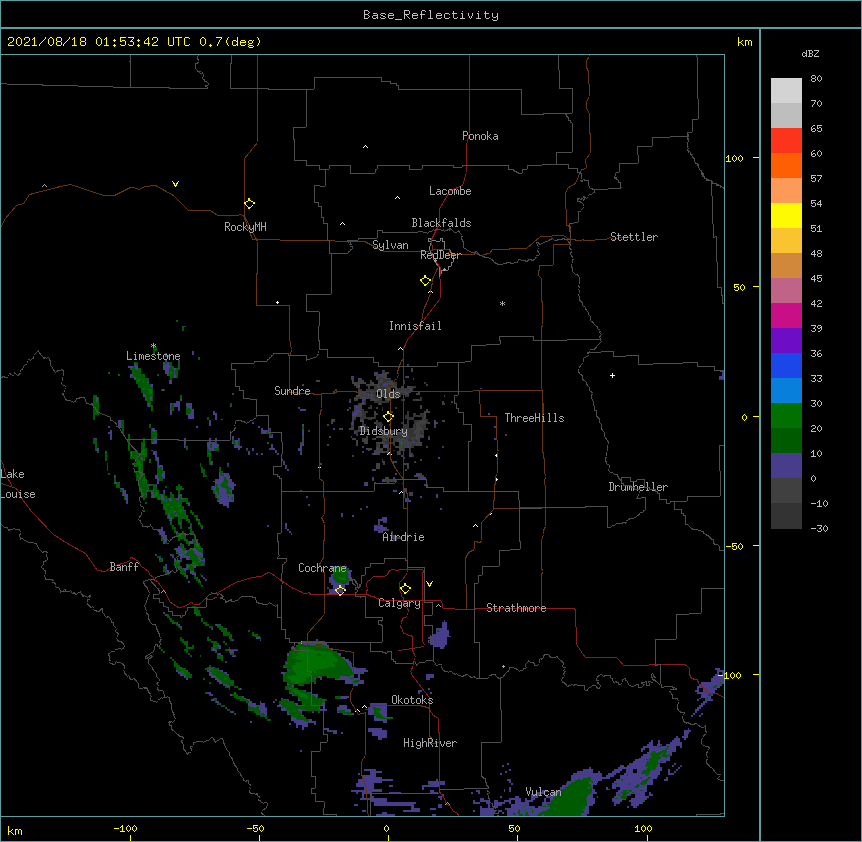Image resolution: width=862 pixels, height=842 pixels.
Task: Click the Banff city label
Action: tap(124, 567)
